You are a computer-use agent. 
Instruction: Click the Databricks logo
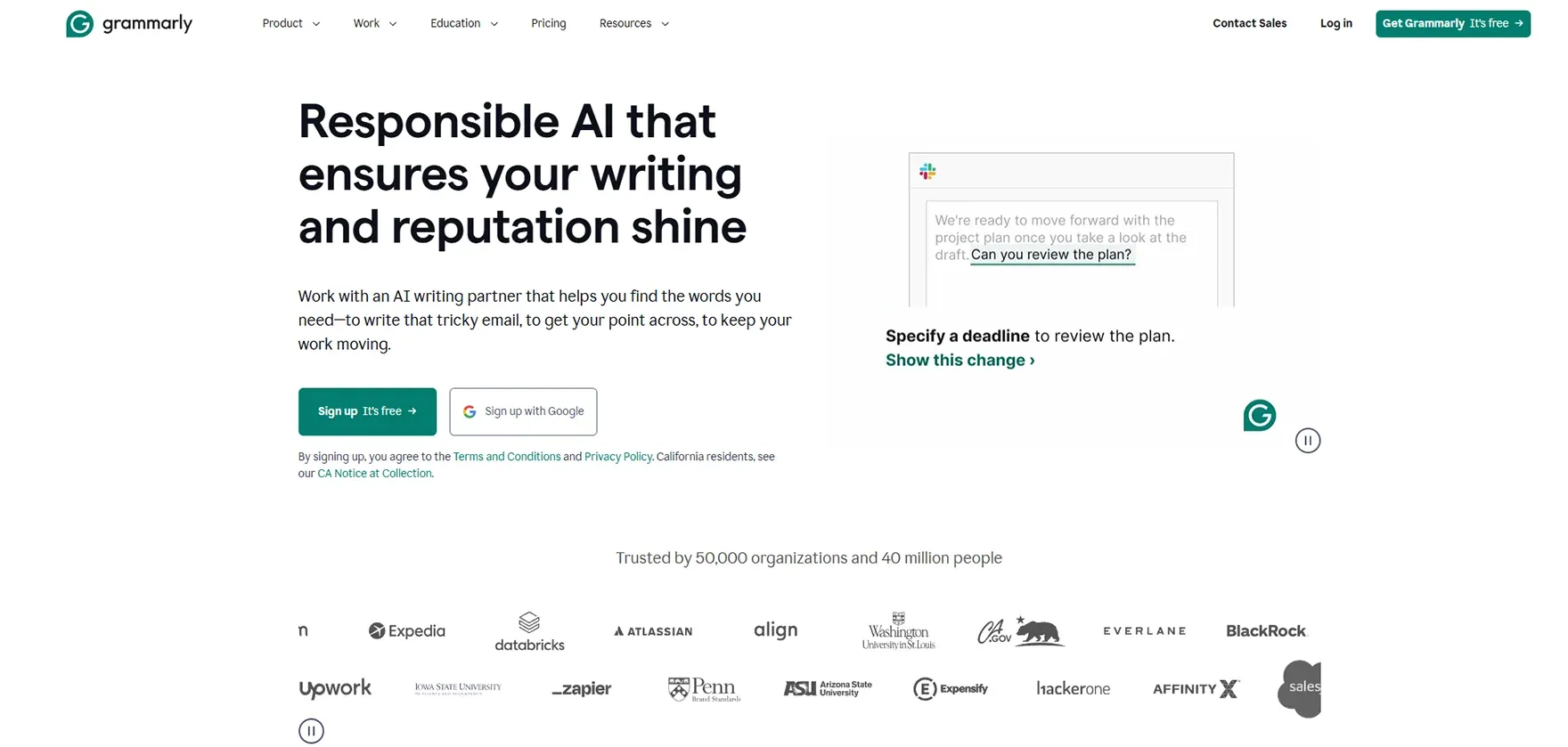(529, 631)
